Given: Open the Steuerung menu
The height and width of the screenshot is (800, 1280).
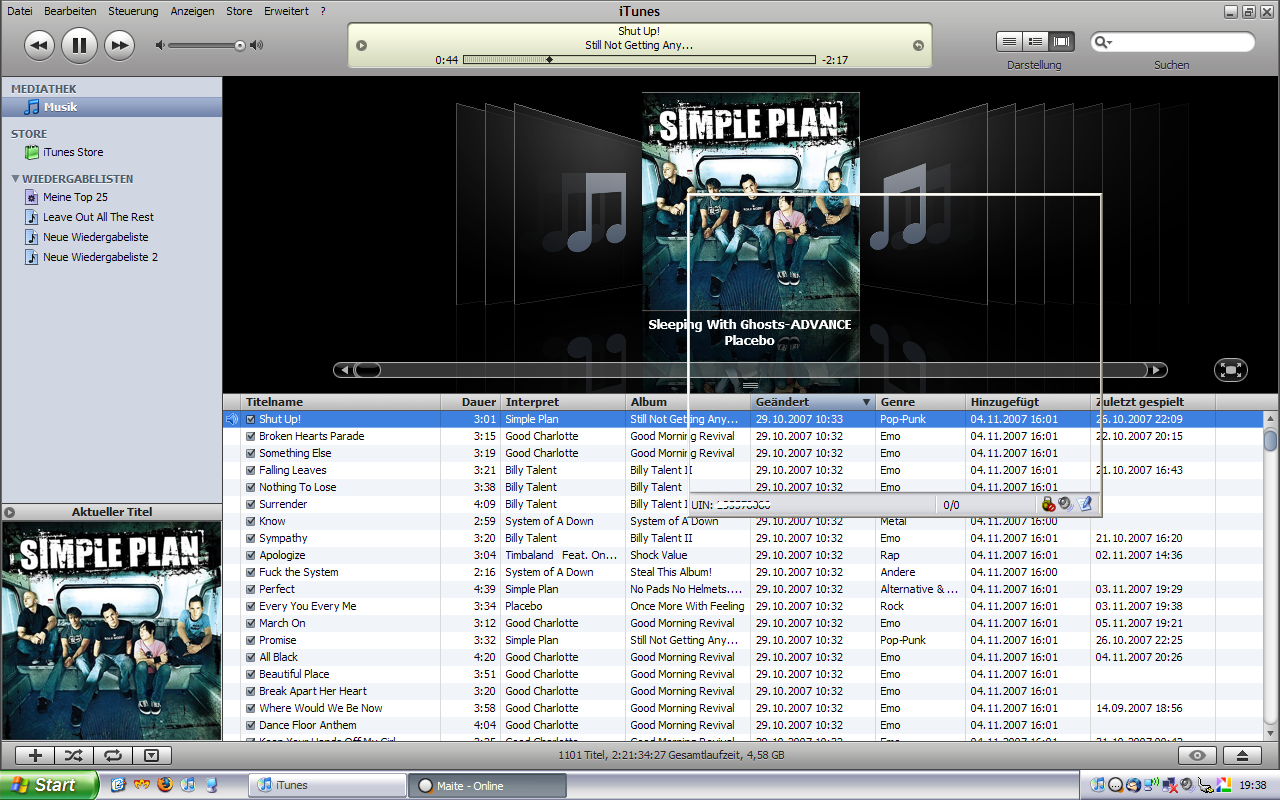Looking at the screenshot, I should pyautogui.click(x=133, y=11).
